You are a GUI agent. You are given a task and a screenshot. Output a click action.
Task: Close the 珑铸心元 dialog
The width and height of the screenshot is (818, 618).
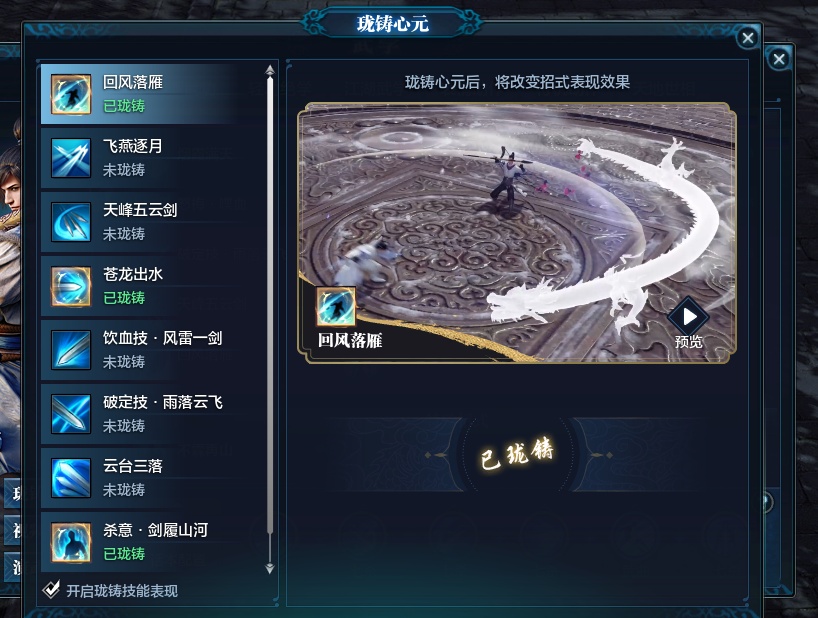click(x=748, y=38)
